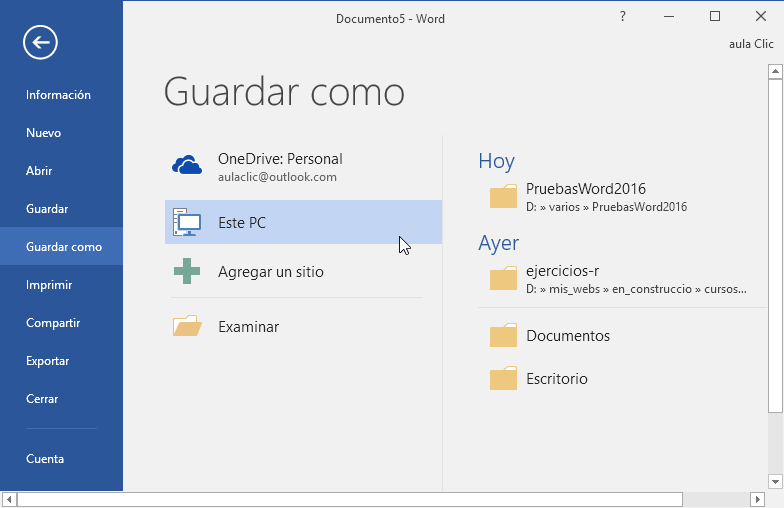Select Exportar from the sidebar

click(x=47, y=361)
